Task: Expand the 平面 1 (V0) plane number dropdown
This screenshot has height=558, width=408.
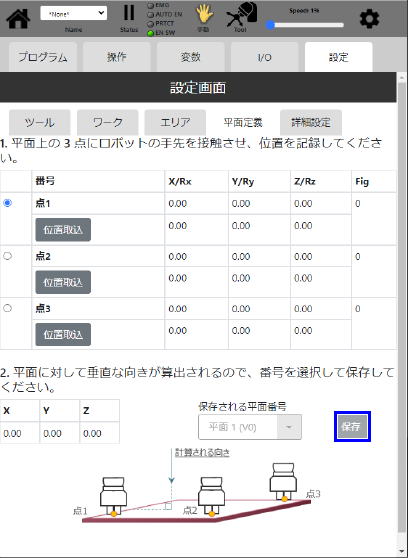Action: [250, 427]
